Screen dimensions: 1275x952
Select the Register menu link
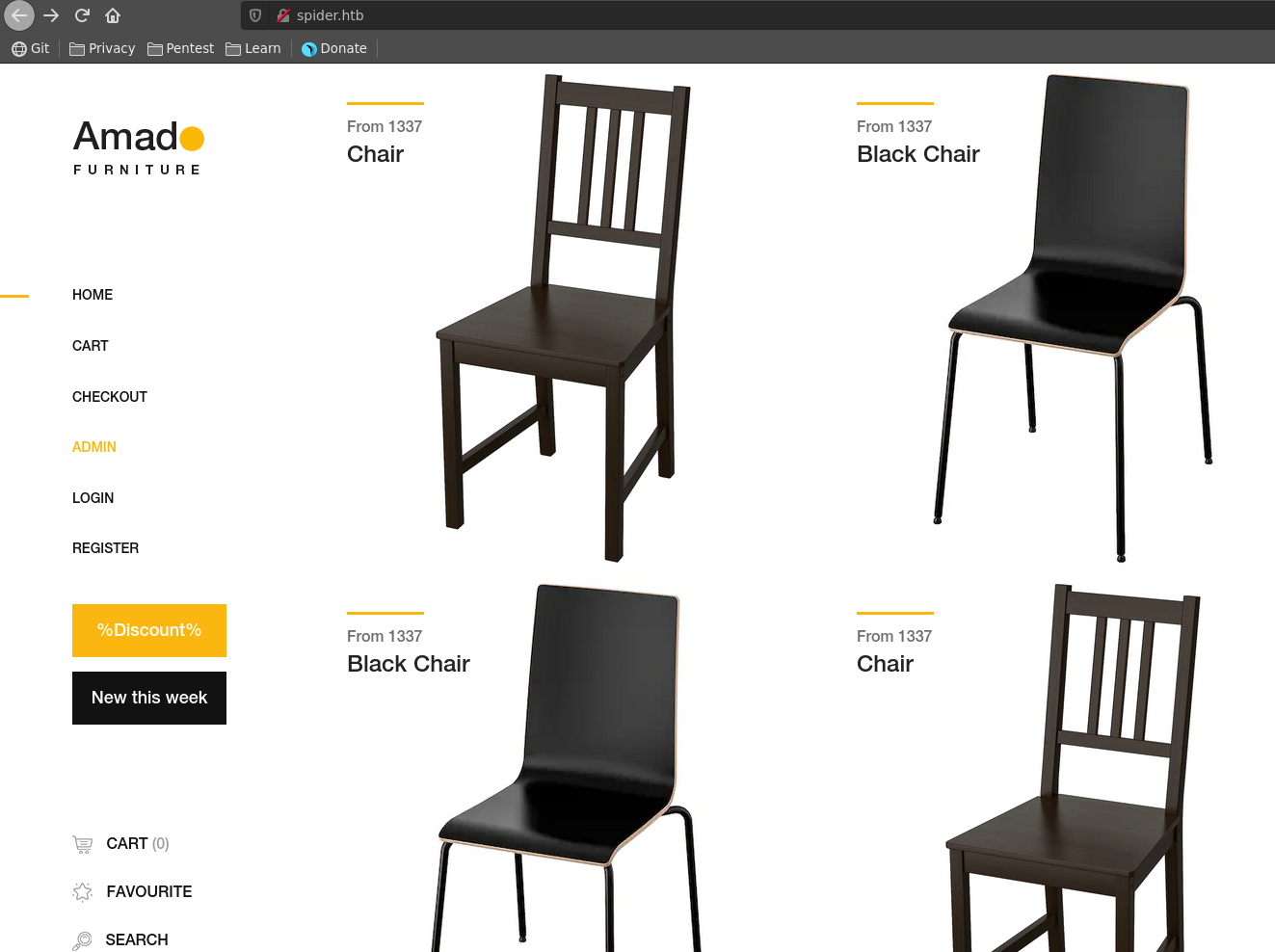click(106, 548)
